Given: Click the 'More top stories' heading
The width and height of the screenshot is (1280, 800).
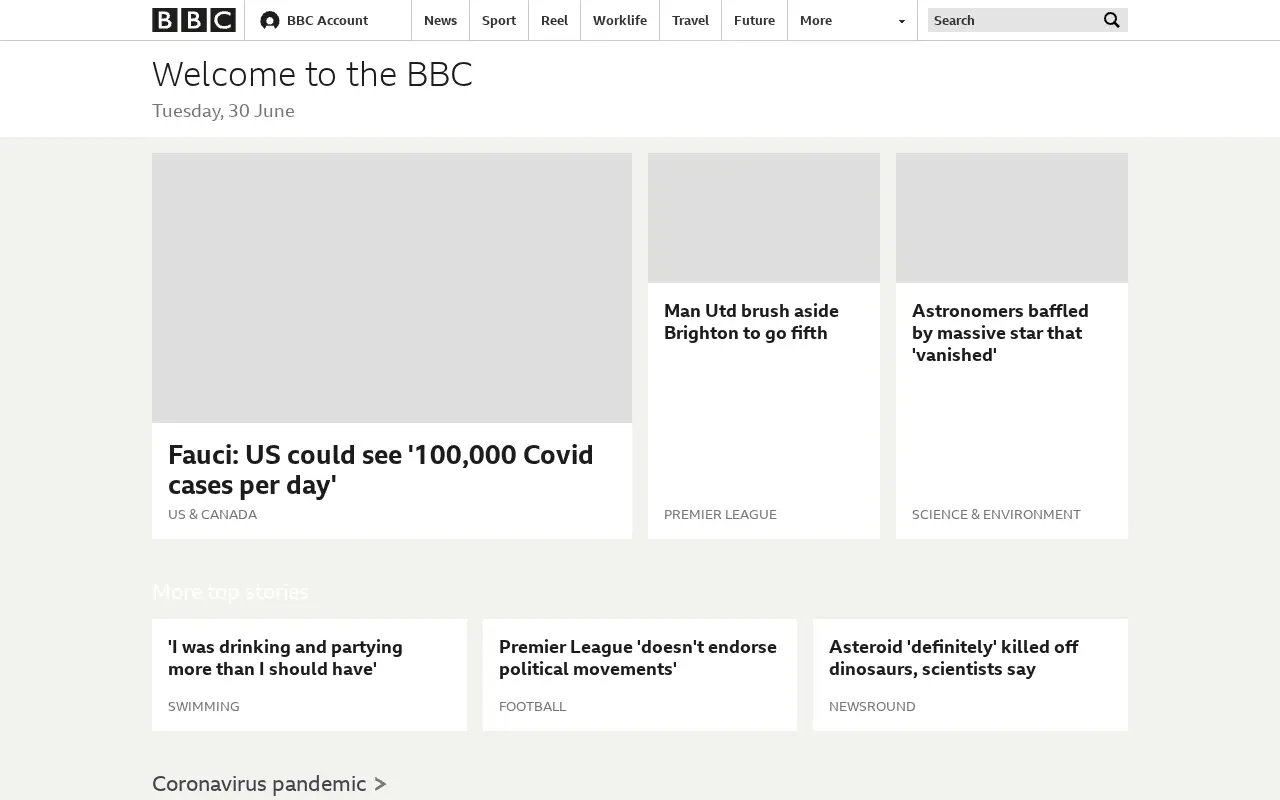Looking at the screenshot, I should tap(230, 592).
